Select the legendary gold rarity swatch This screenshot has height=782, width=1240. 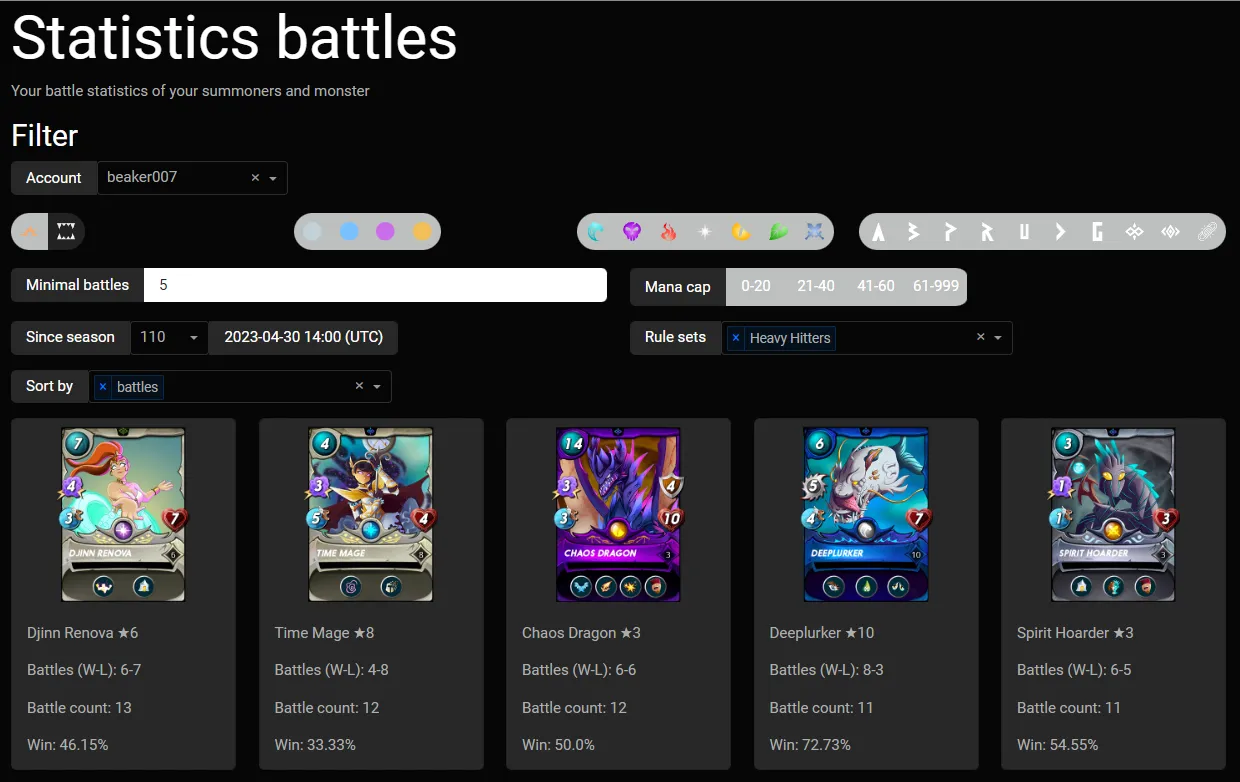click(x=422, y=232)
